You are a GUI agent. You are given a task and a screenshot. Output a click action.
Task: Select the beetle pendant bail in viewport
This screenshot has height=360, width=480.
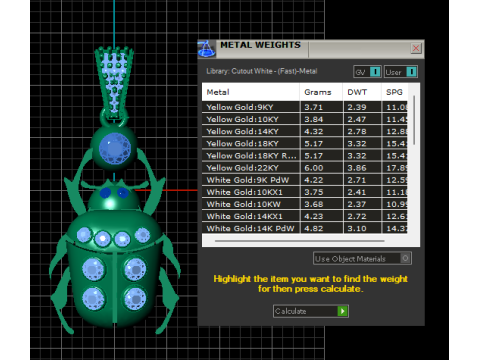tap(114, 83)
